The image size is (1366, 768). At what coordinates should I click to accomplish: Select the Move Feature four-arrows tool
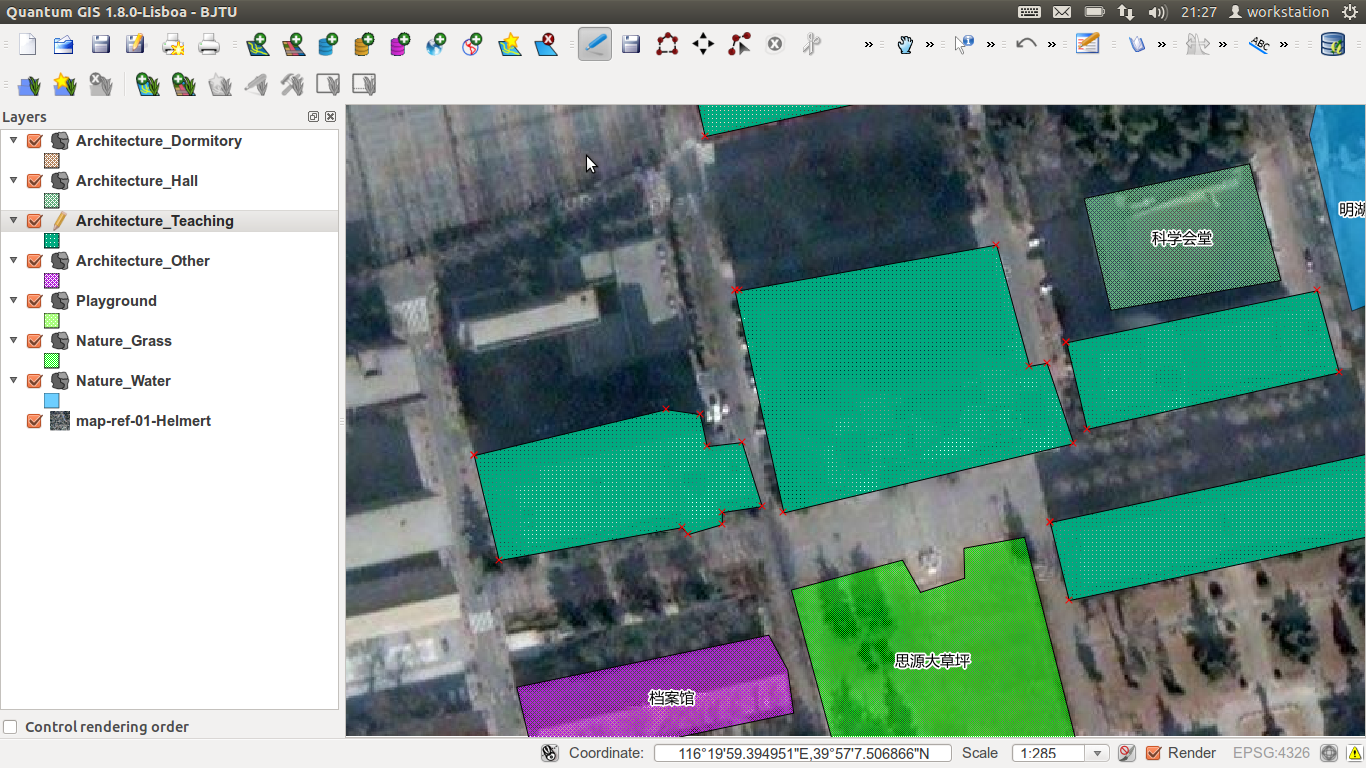(x=703, y=44)
